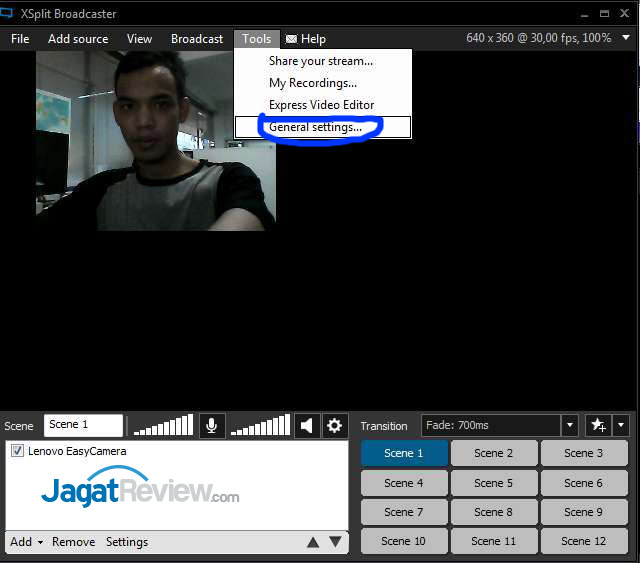Switch to Scene 12

coord(584,541)
